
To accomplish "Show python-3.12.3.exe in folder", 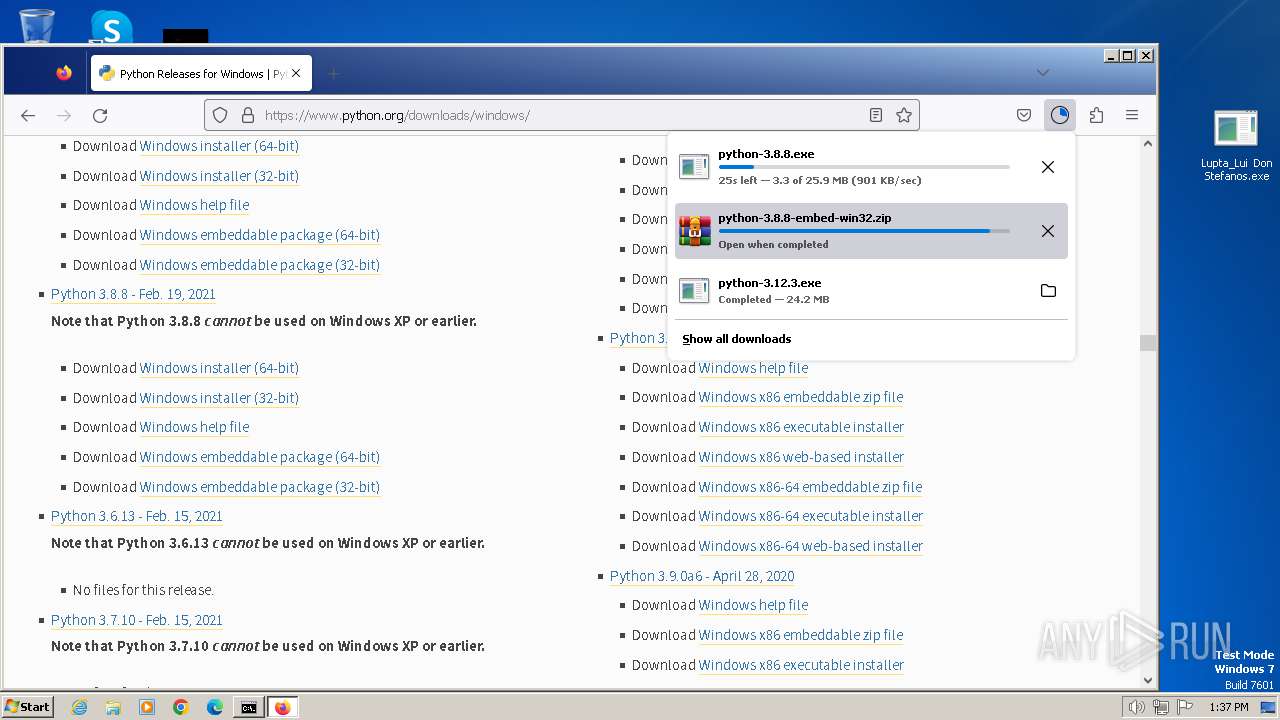I will [x=1048, y=291].
